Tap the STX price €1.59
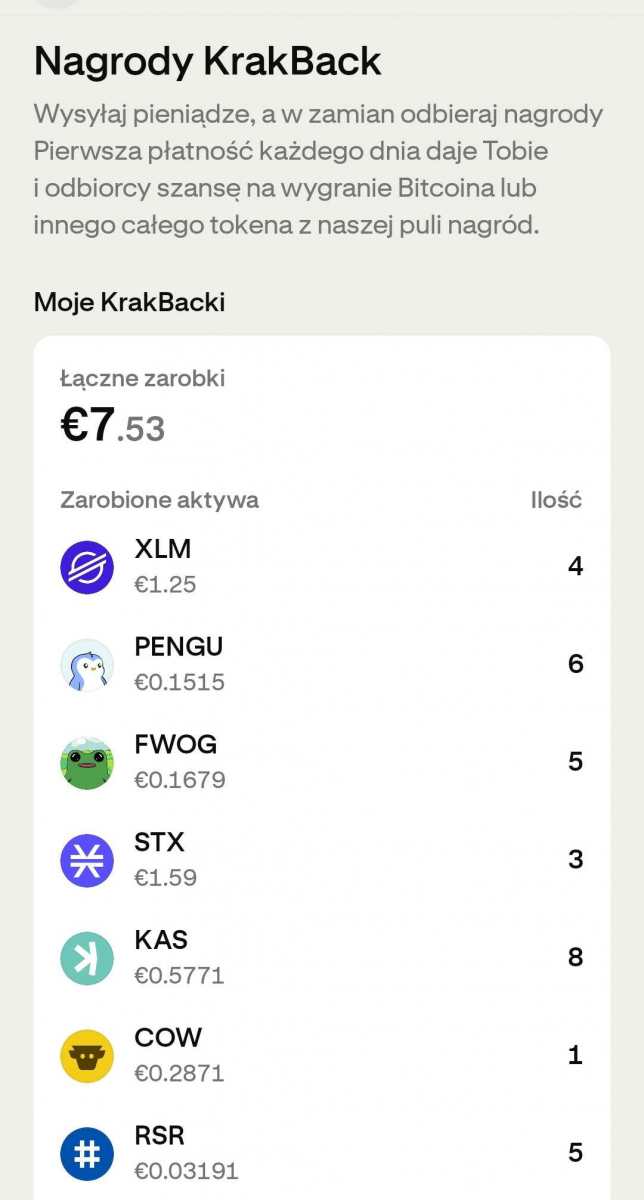Viewport: 644px width, 1200px height. (165, 878)
